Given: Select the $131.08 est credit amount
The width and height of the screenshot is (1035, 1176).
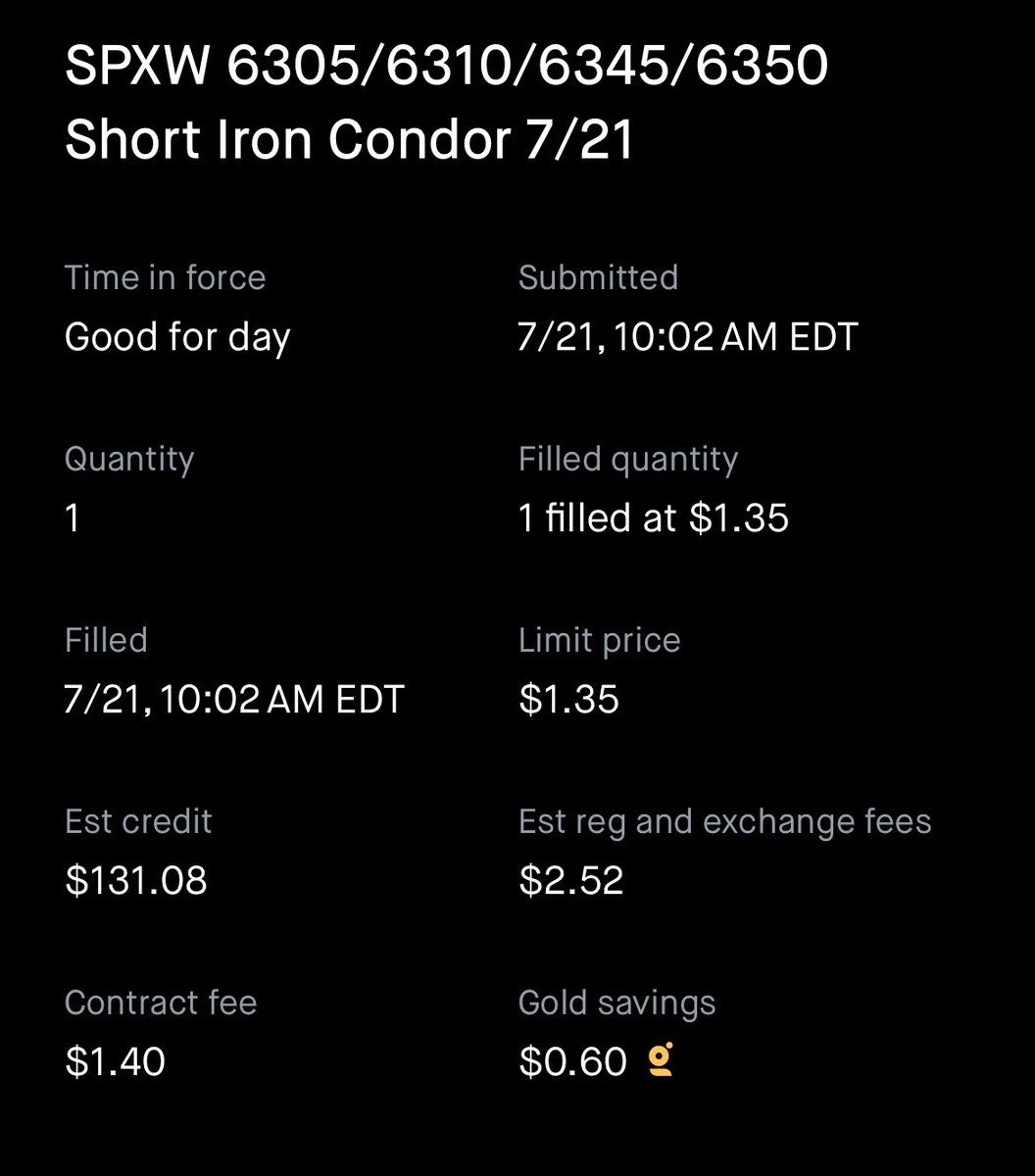Looking at the screenshot, I should point(136,881).
